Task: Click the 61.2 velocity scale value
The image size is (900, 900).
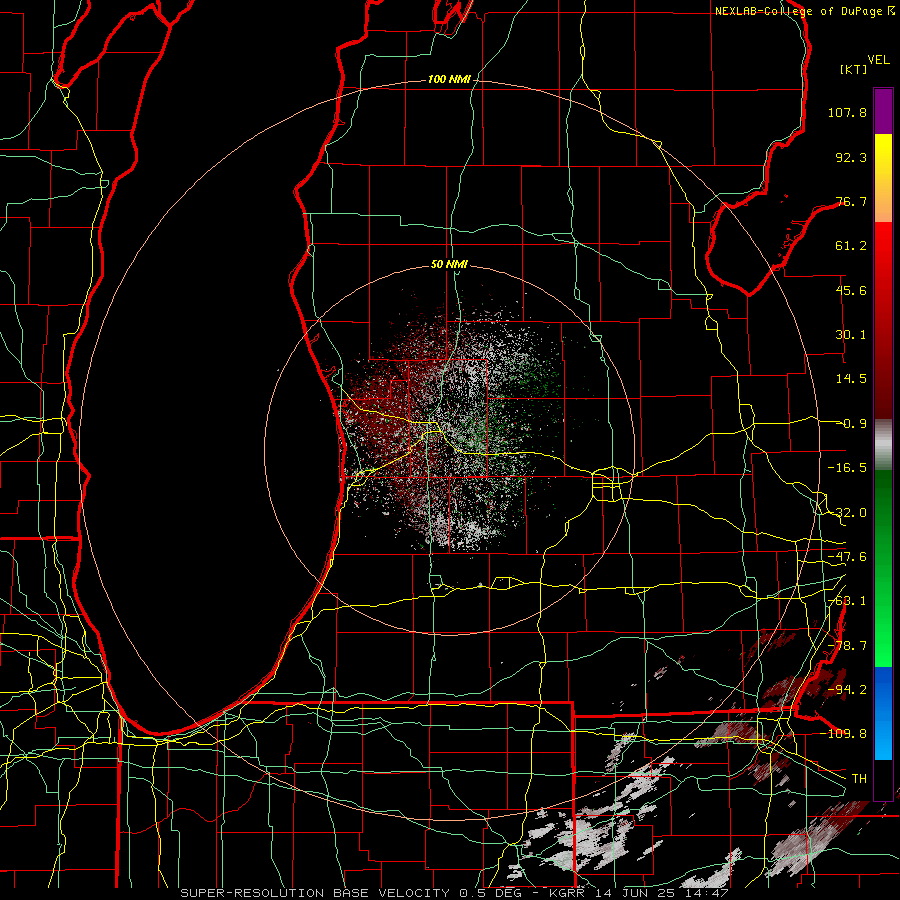Action: tap(851, 246)
